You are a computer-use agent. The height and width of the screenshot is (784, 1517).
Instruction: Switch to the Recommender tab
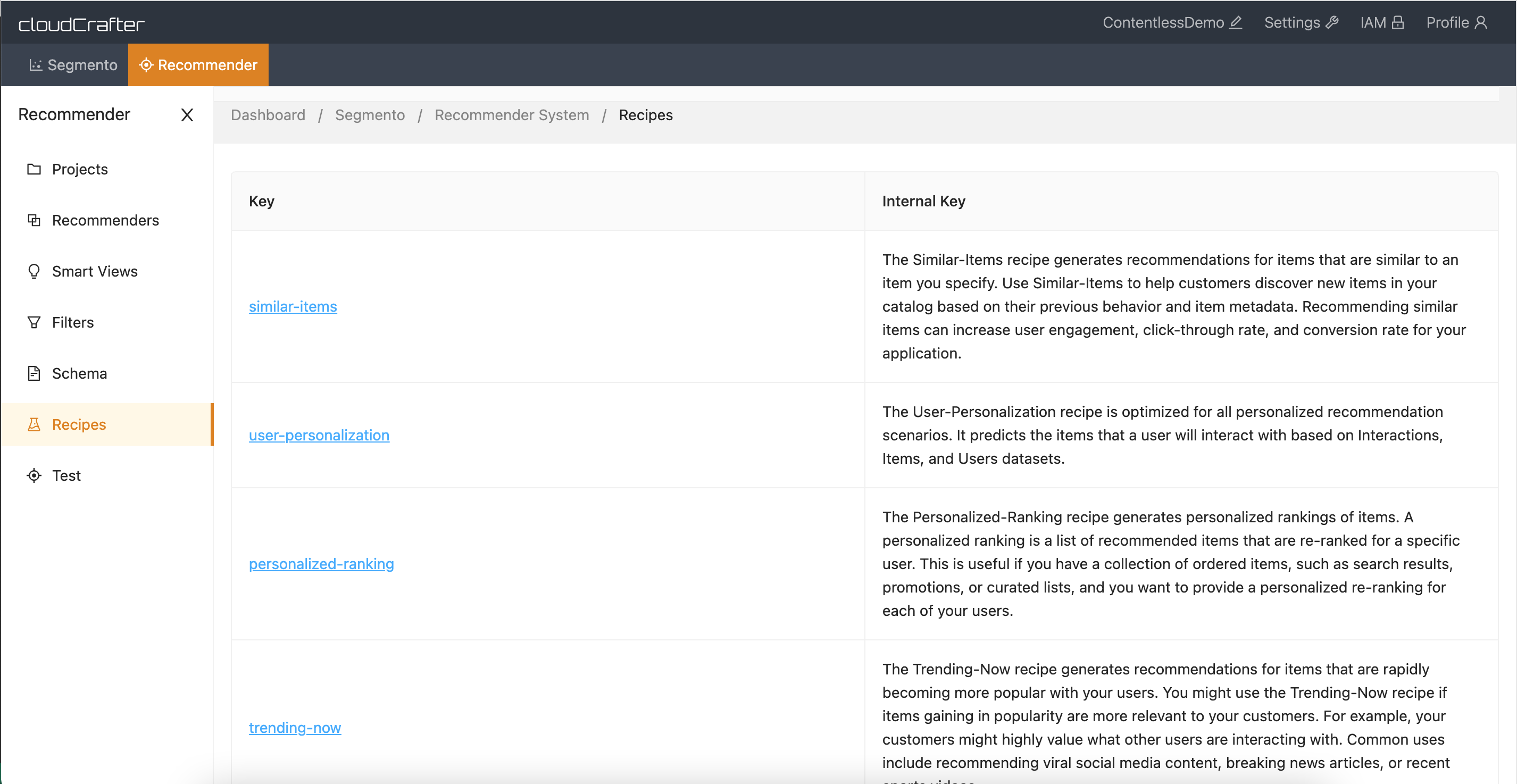(x=198, y=65)
